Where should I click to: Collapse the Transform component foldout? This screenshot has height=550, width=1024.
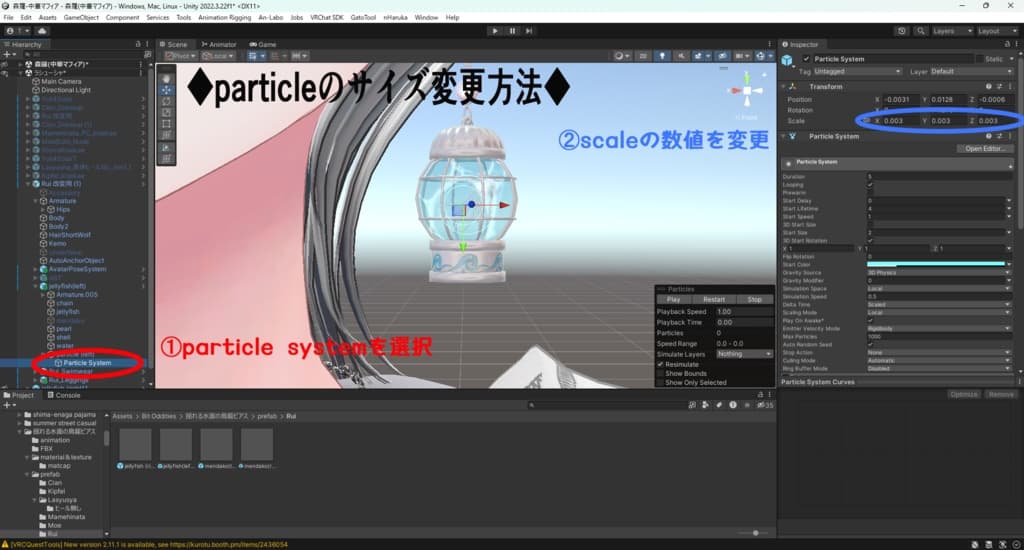coord(784,86)
